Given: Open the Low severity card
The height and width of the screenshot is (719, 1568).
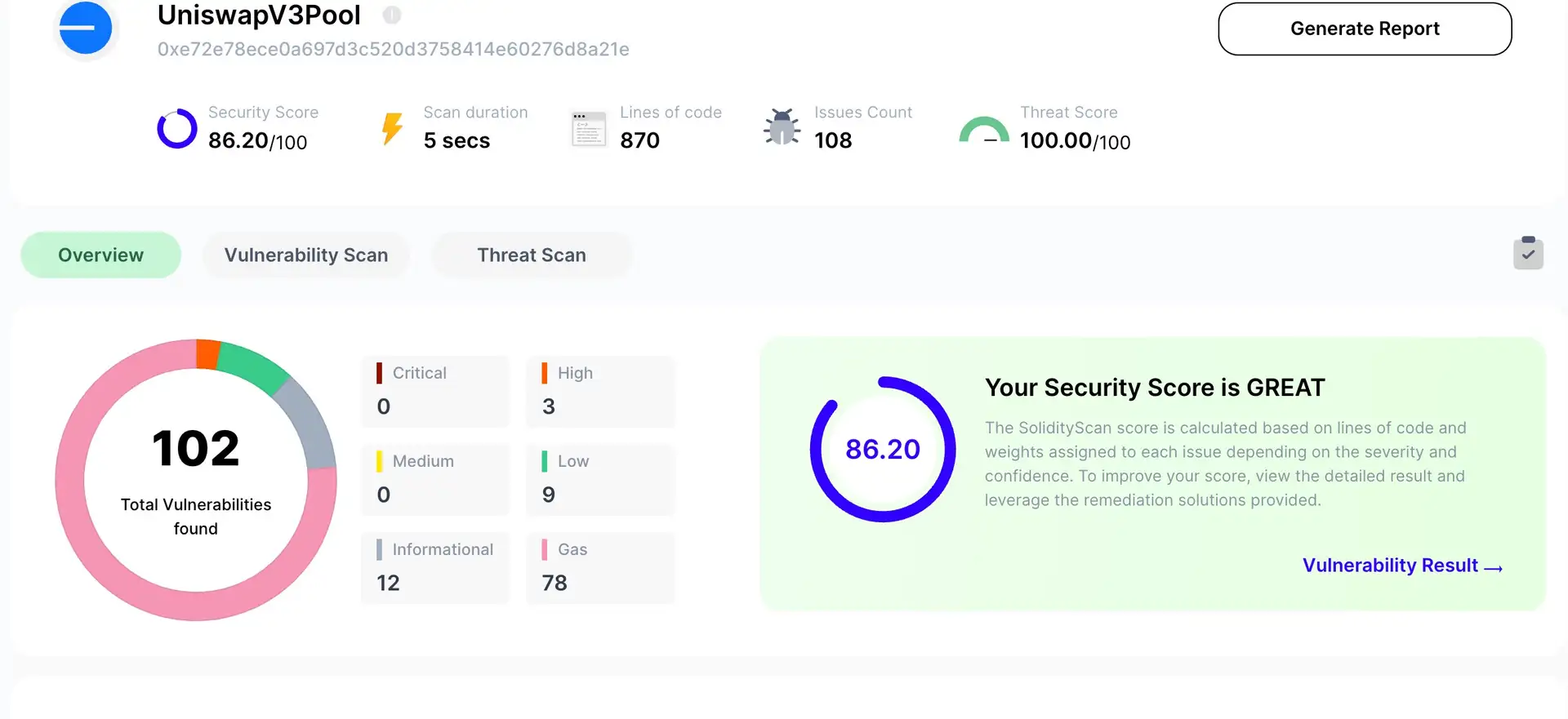Looking at the screenshot, I should (x=600, y=479).
